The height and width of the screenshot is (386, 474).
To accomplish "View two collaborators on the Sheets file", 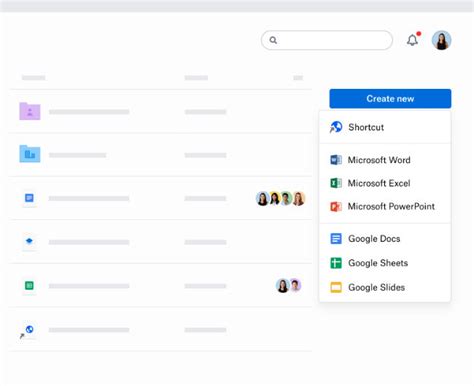I will [289, 286].
